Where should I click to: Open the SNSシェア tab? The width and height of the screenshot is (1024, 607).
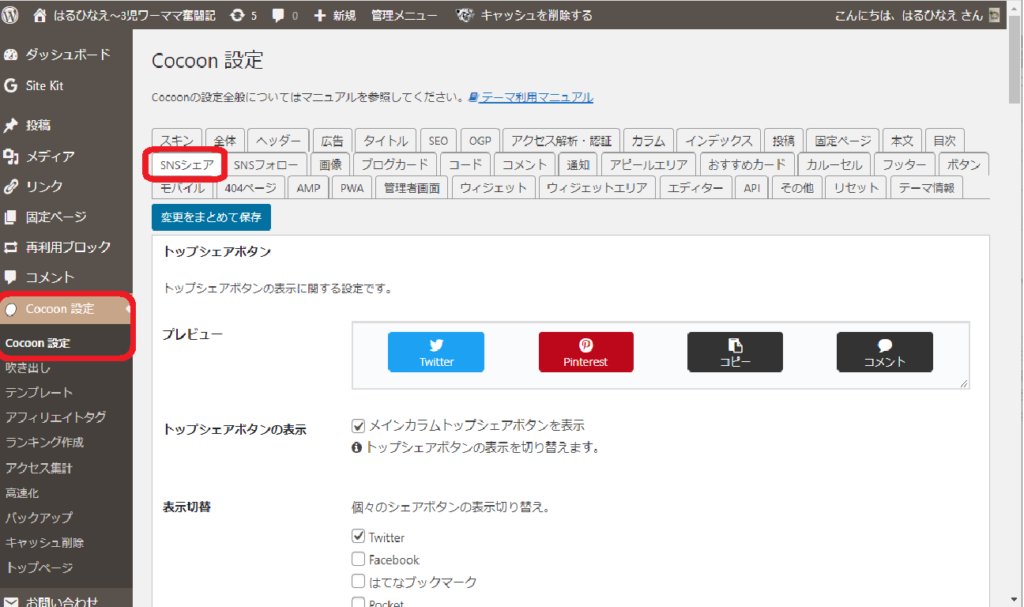187,165
